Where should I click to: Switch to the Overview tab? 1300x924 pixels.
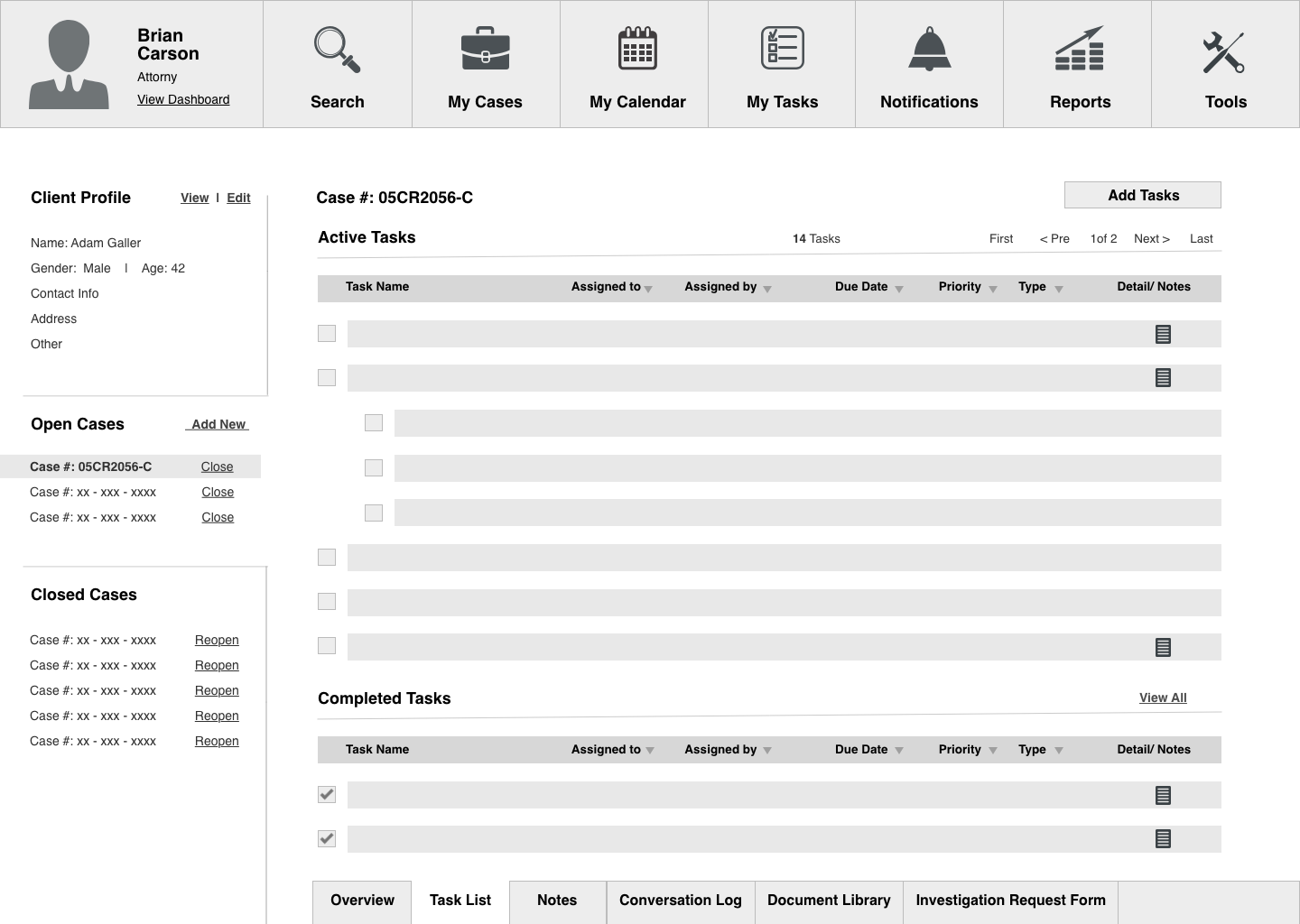pyautogui.click(x=362, y=901)
